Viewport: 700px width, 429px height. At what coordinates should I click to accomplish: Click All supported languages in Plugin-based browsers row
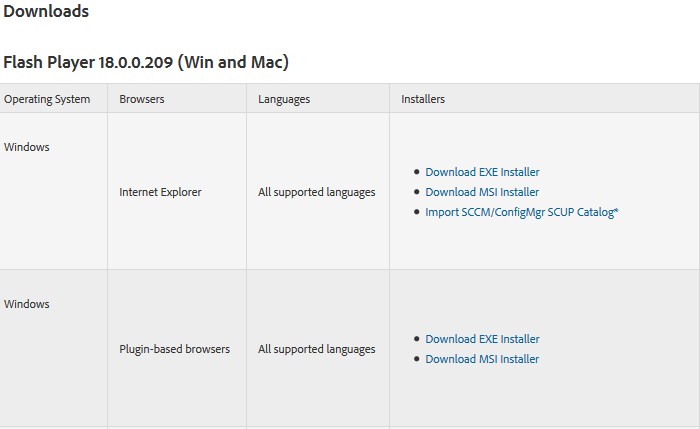(x=317, y=349)
